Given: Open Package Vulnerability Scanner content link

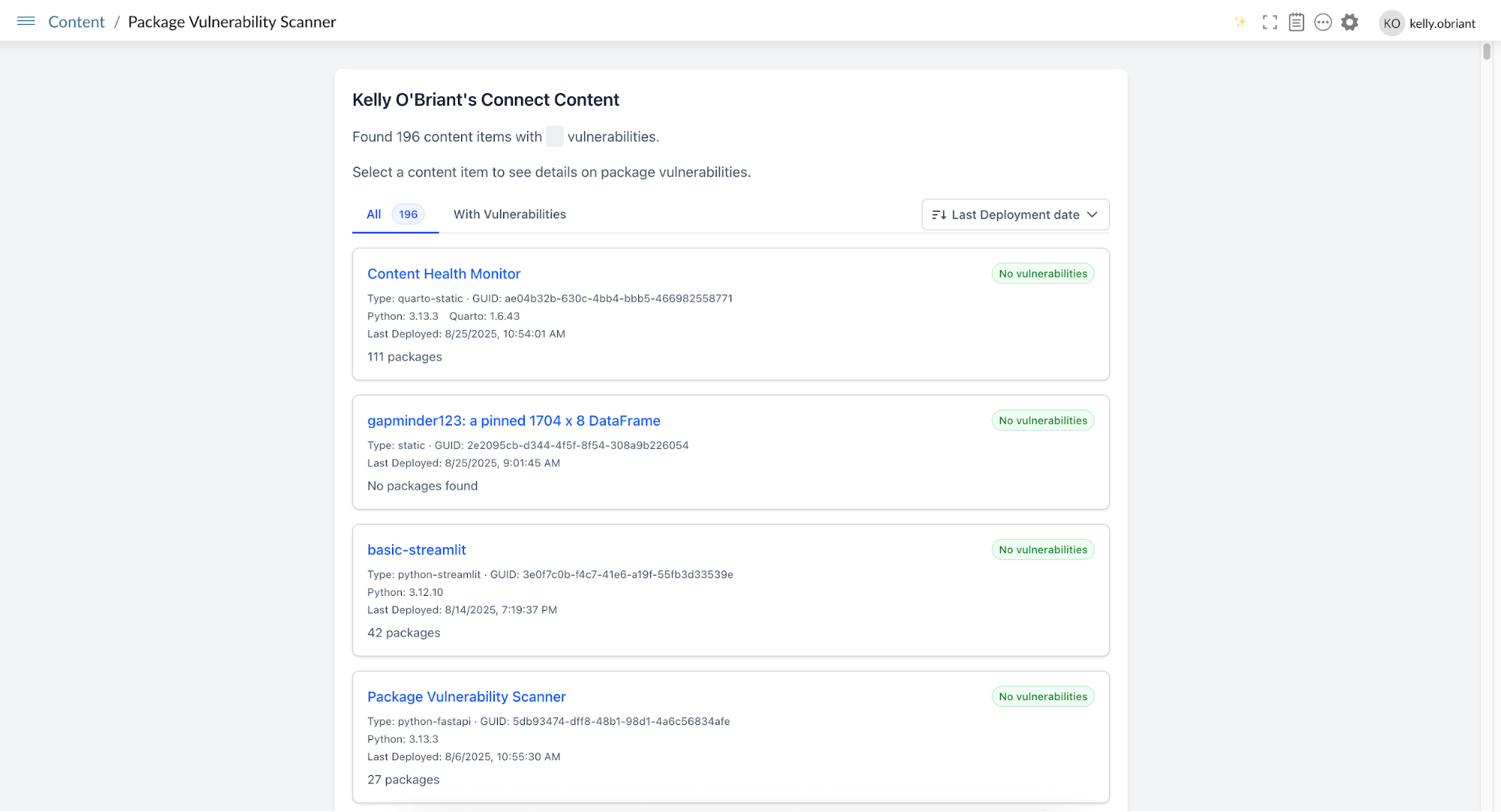Looking at the screenshot, I should click(x=466, y=697).
